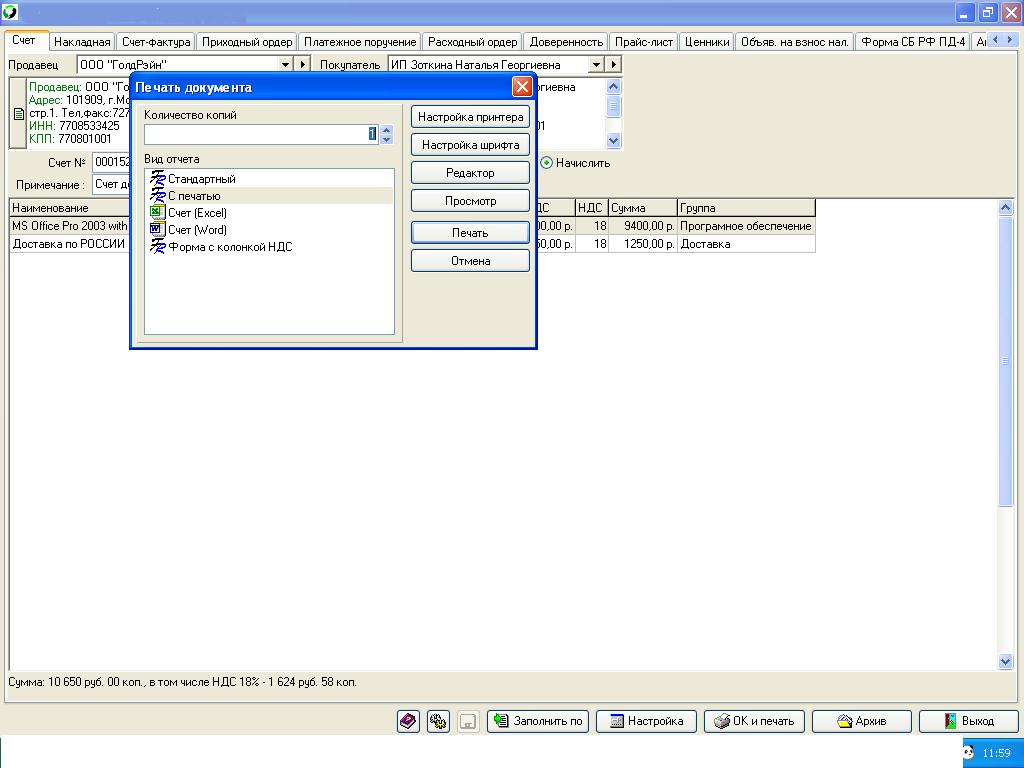Open the Приходный ордер tab

pyautogui.click(x=247, y=42)
